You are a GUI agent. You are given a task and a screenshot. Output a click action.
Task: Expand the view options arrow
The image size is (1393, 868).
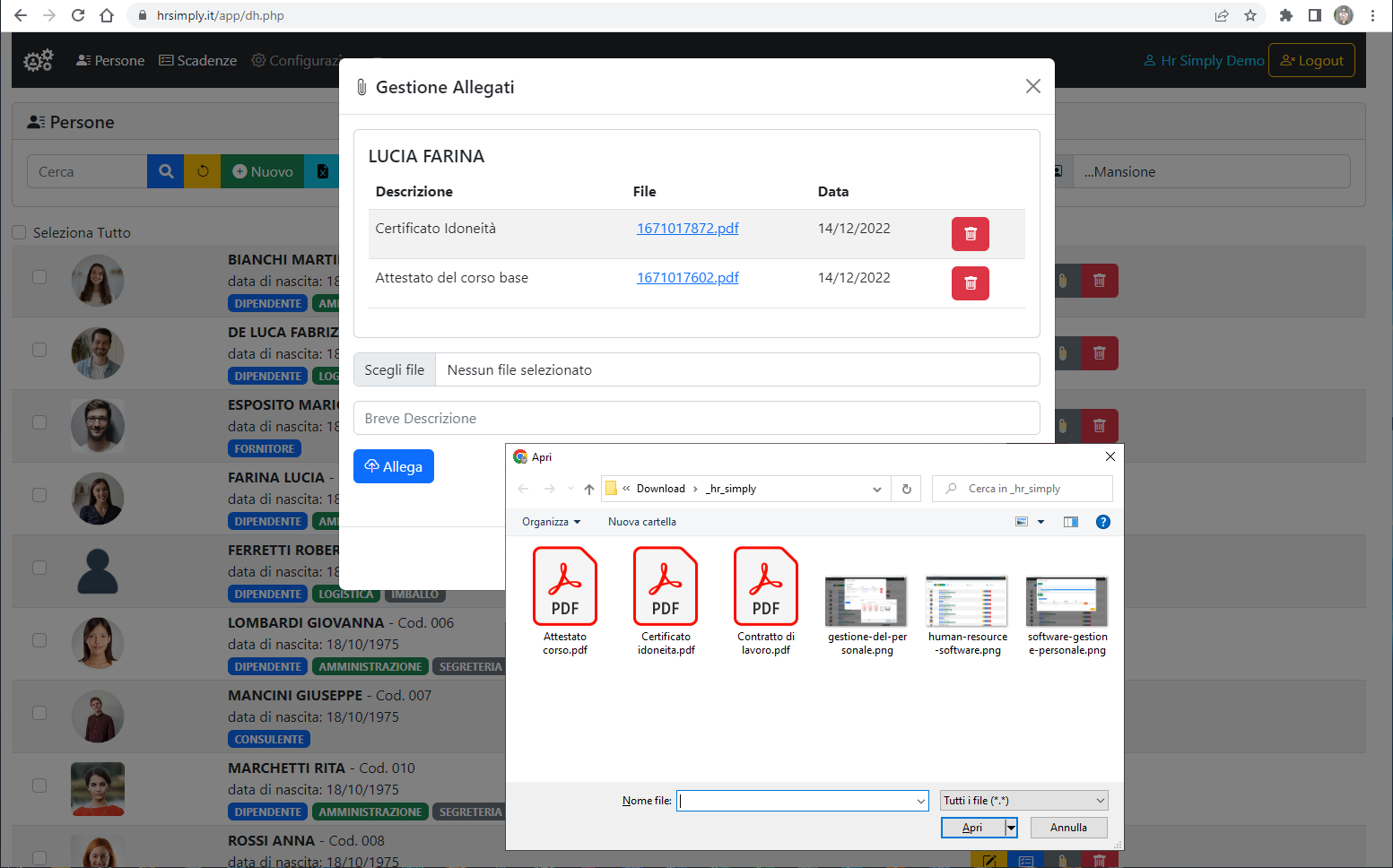[x=1040, y=522]
